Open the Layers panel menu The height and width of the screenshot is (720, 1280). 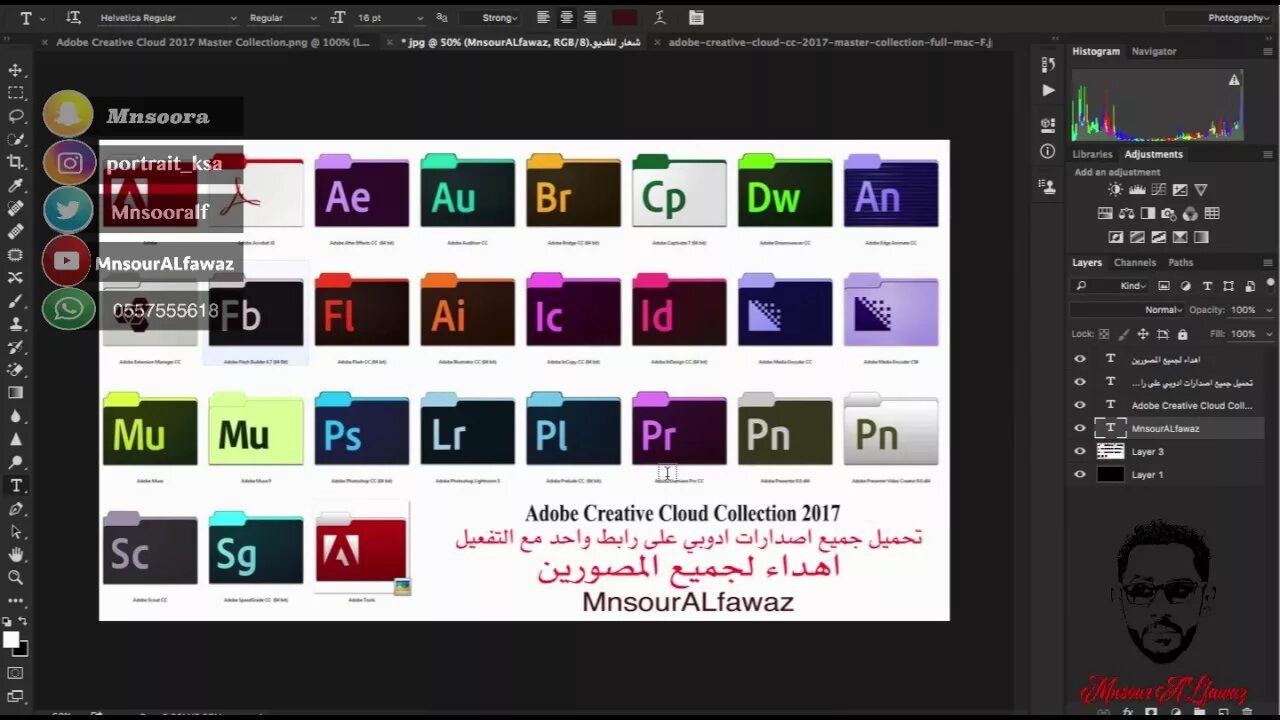[1268, 262]
